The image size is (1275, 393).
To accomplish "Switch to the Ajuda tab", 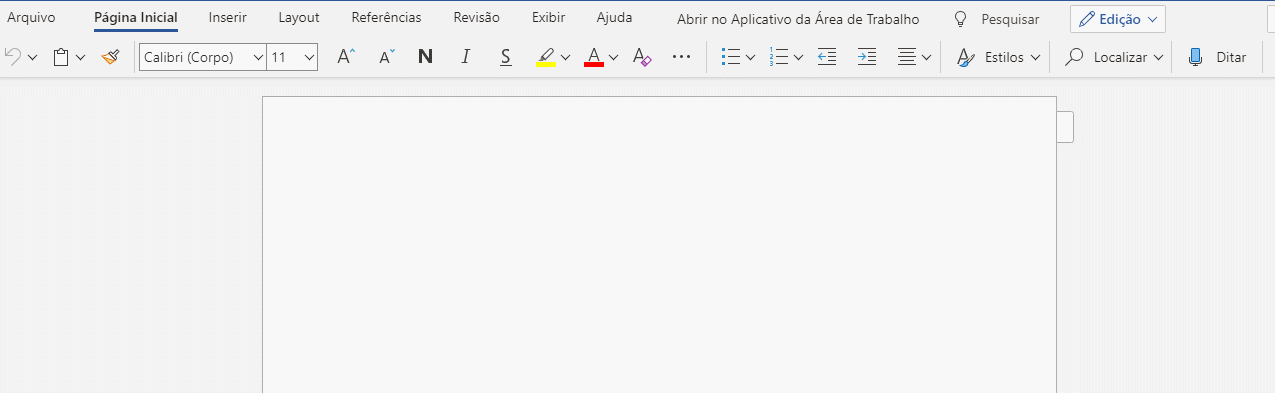I will click(x=614, y=18).
